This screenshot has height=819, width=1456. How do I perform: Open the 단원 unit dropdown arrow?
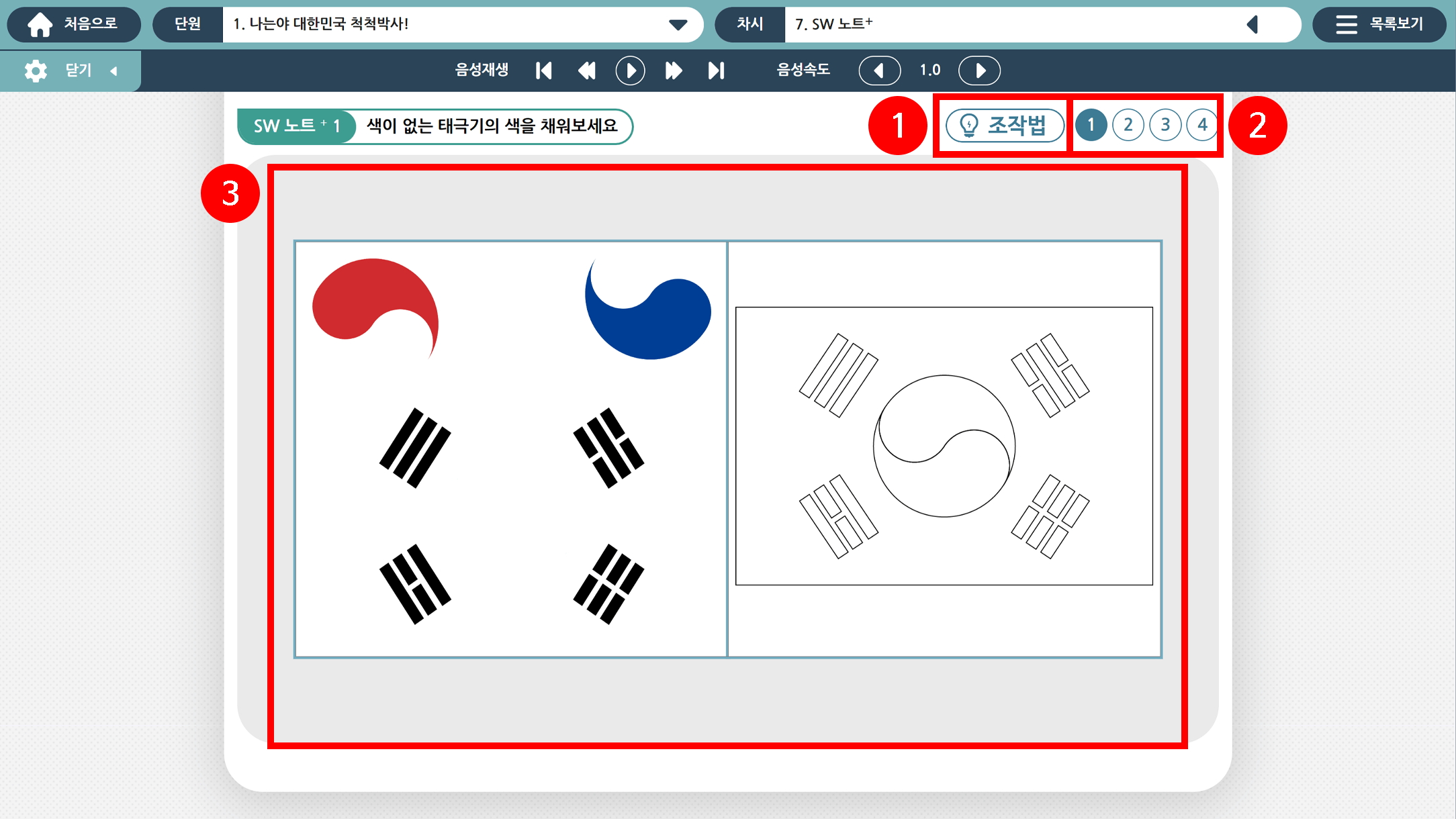678,25
